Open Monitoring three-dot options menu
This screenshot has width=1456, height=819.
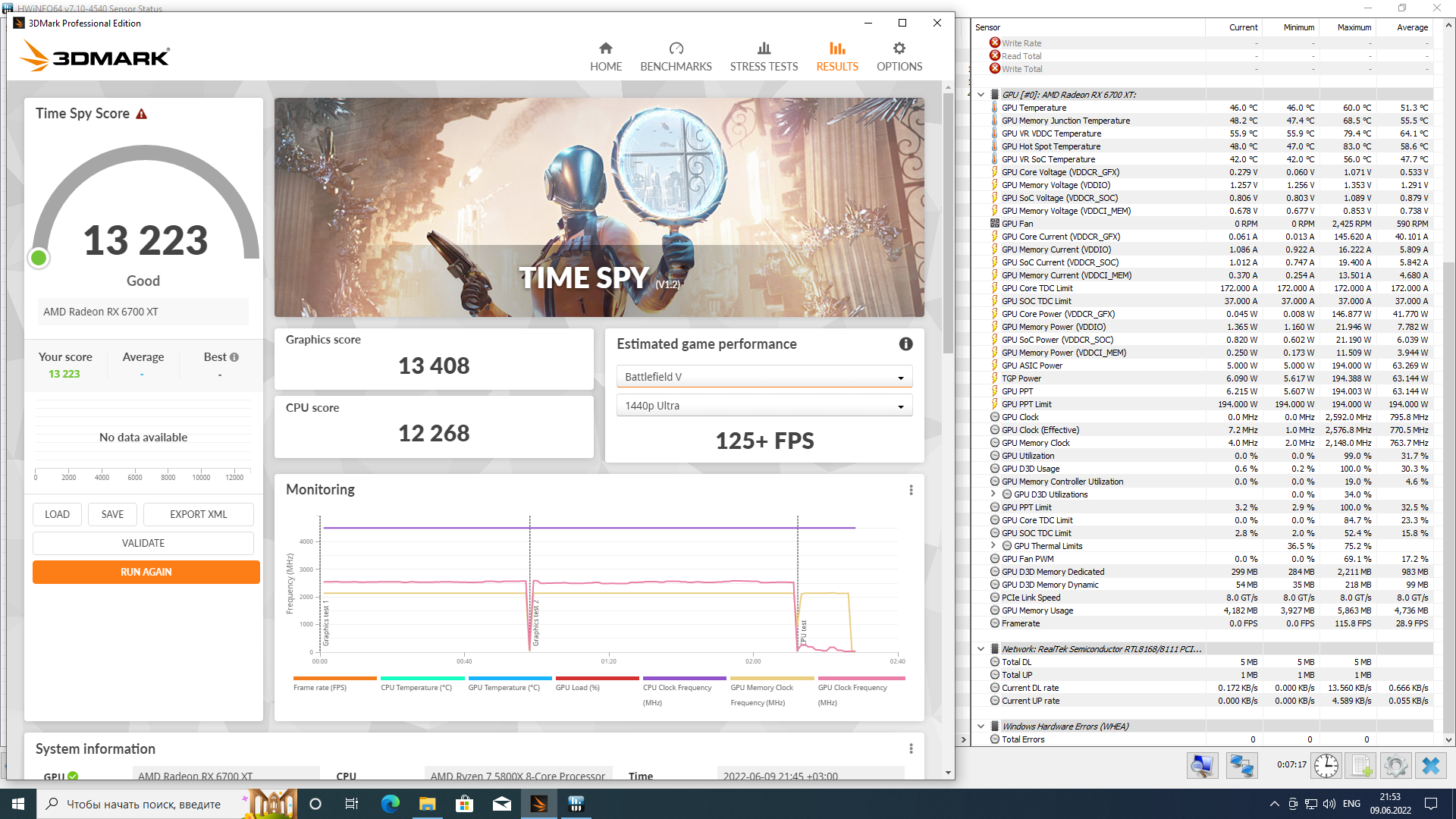point(911,490)
